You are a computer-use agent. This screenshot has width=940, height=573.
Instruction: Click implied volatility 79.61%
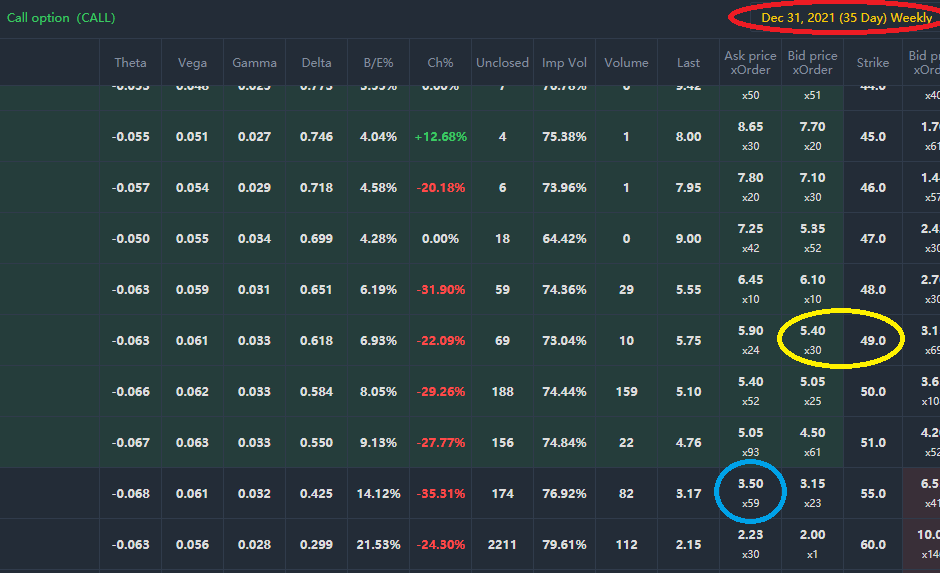click(564, 544)
